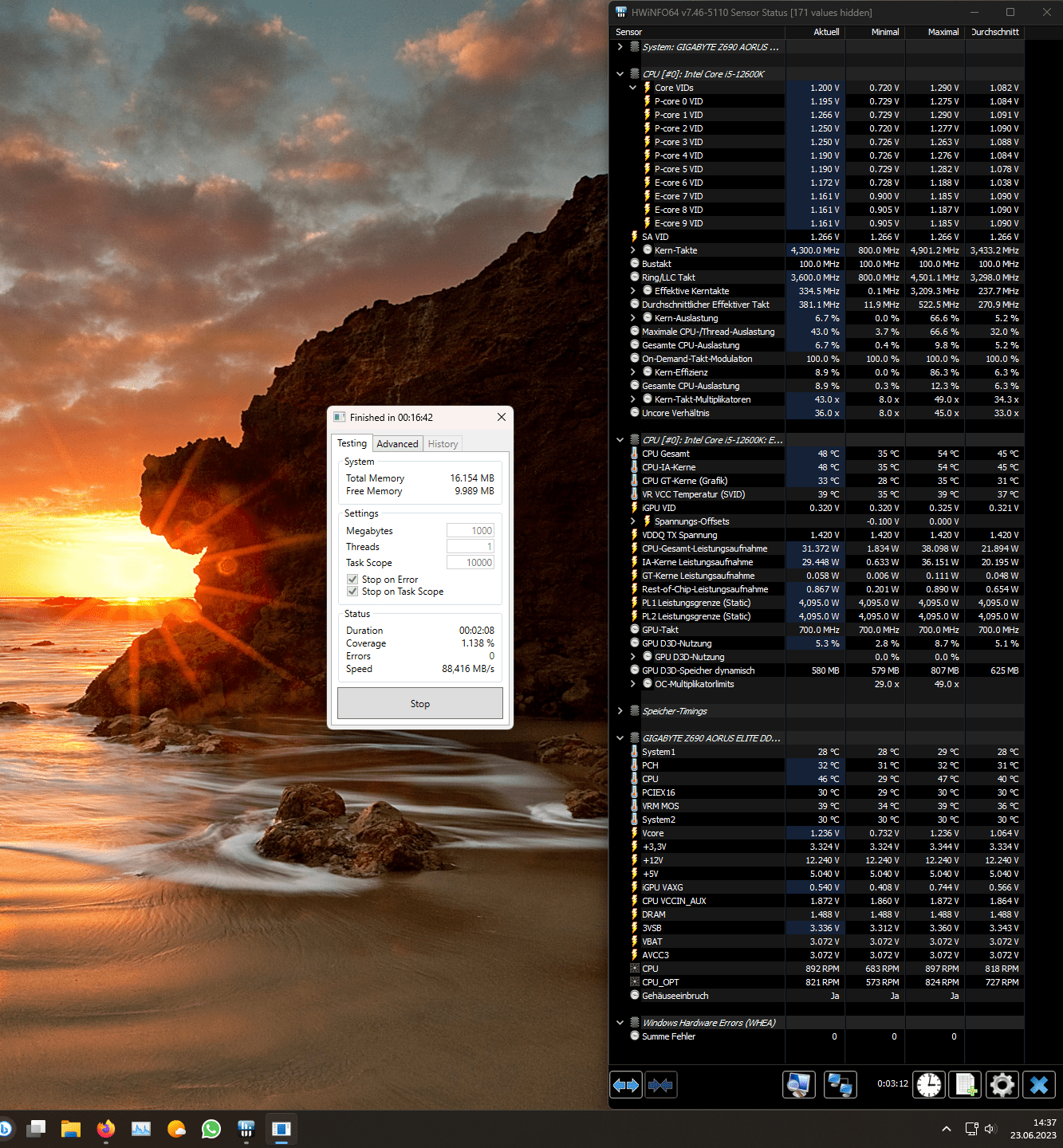Click the Megabytes input field
The image size is (1063, 1148).
(470, 531)
